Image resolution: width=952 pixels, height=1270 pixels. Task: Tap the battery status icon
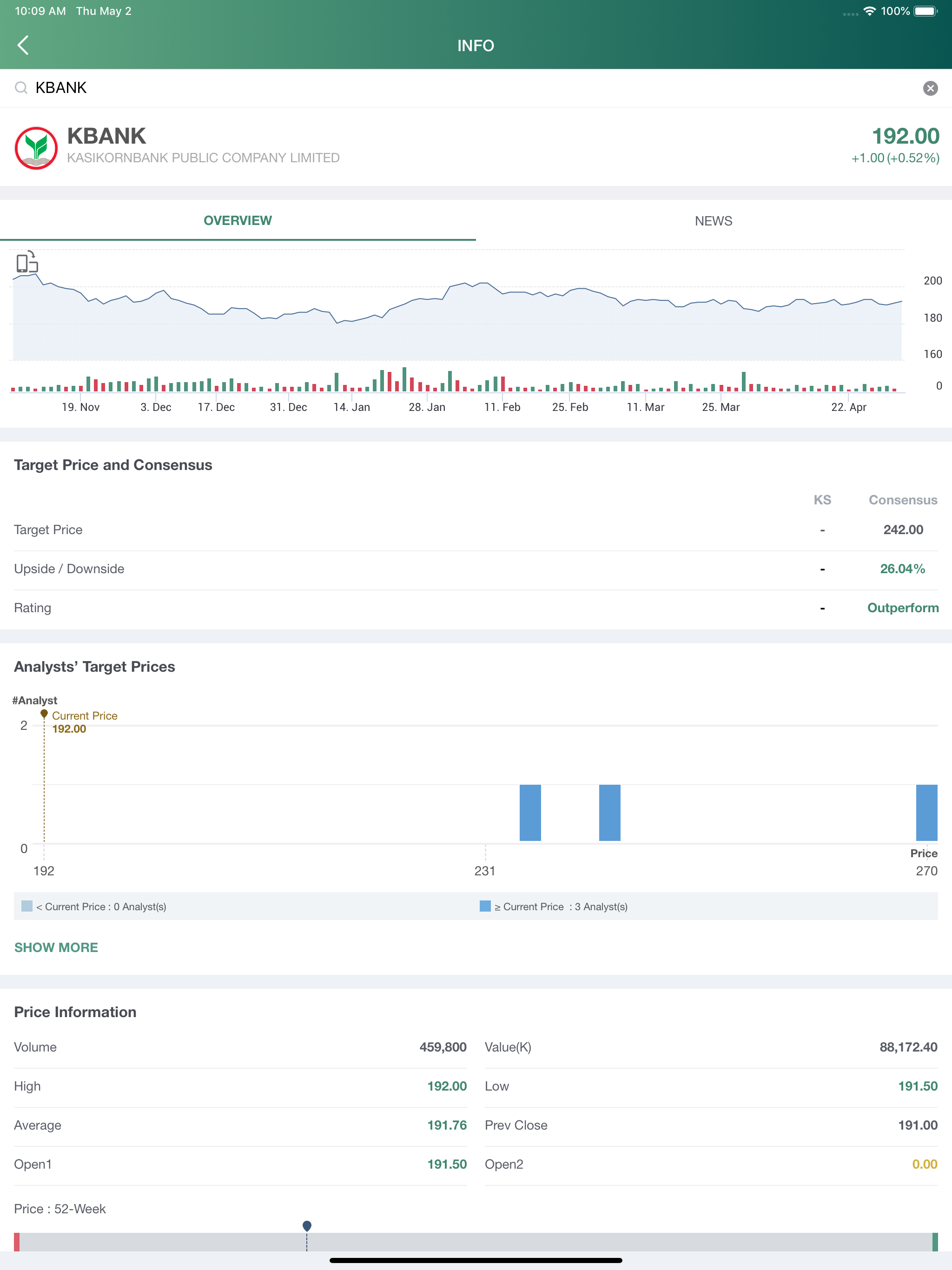click(925, 11)
